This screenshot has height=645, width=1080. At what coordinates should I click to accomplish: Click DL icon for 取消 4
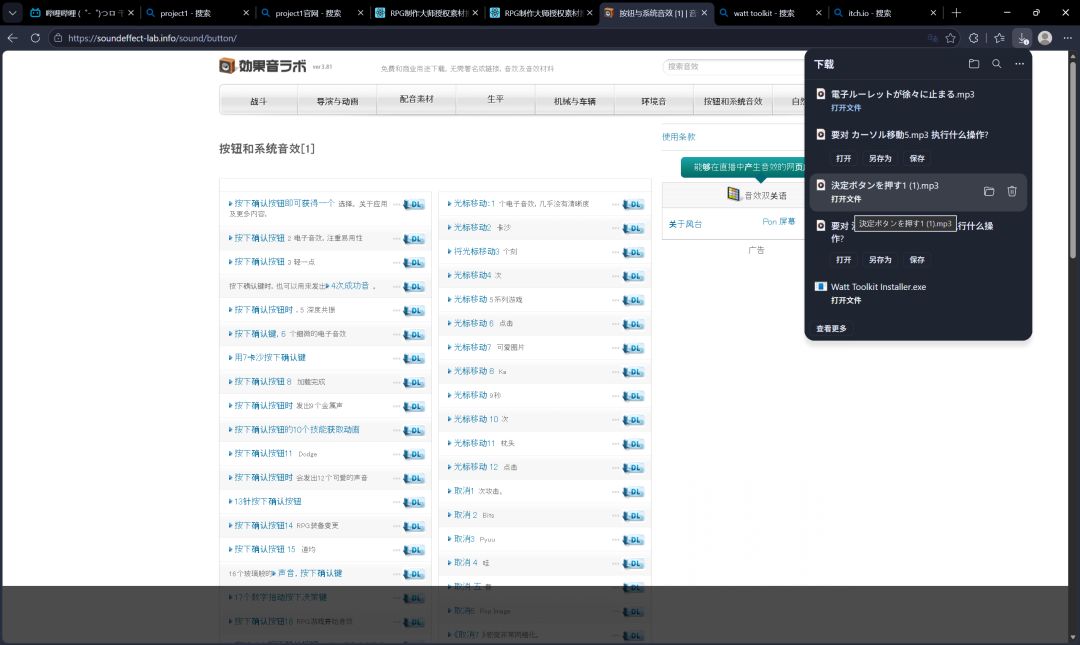pos(633,564)
